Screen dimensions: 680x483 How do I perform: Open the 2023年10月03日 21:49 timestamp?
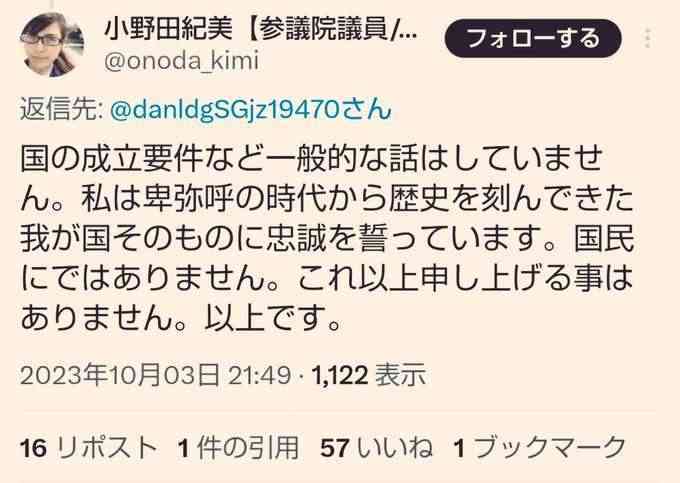[x=155, y=375]
